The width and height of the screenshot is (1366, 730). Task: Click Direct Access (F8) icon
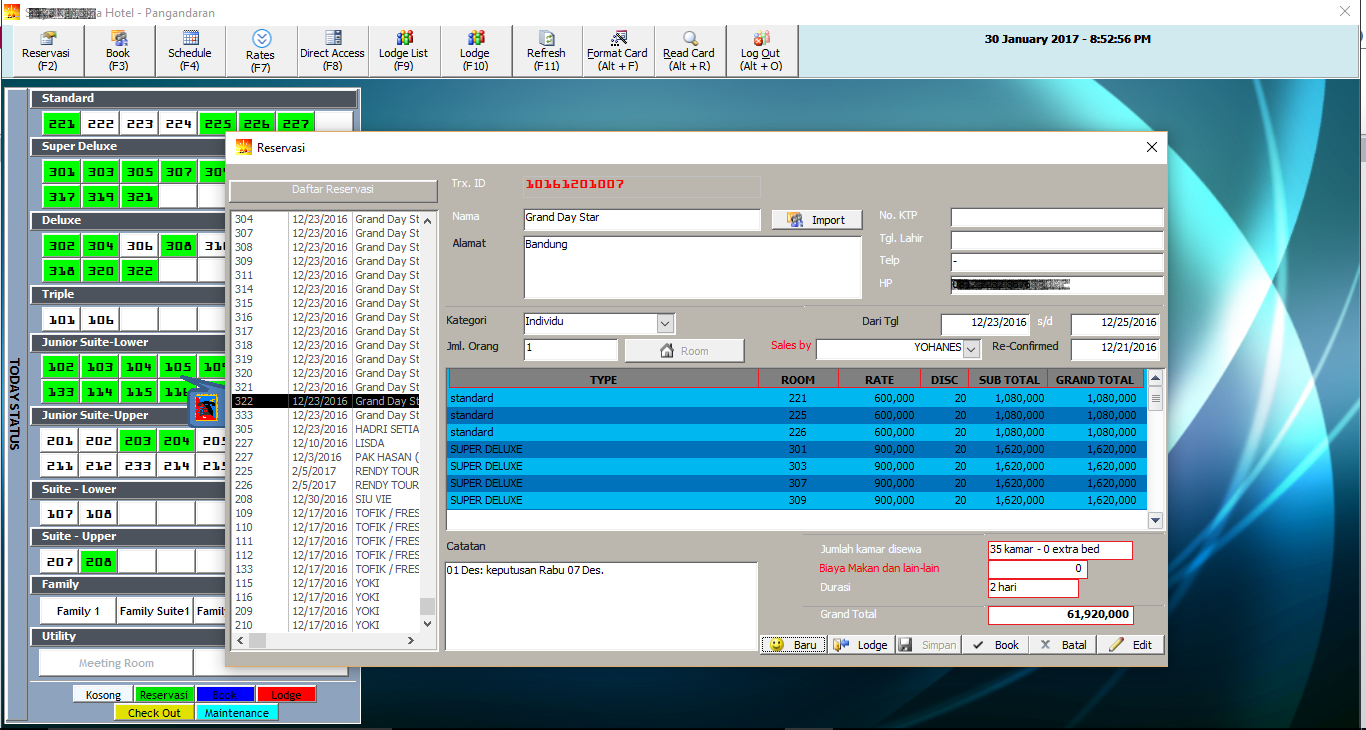[332, 51]
